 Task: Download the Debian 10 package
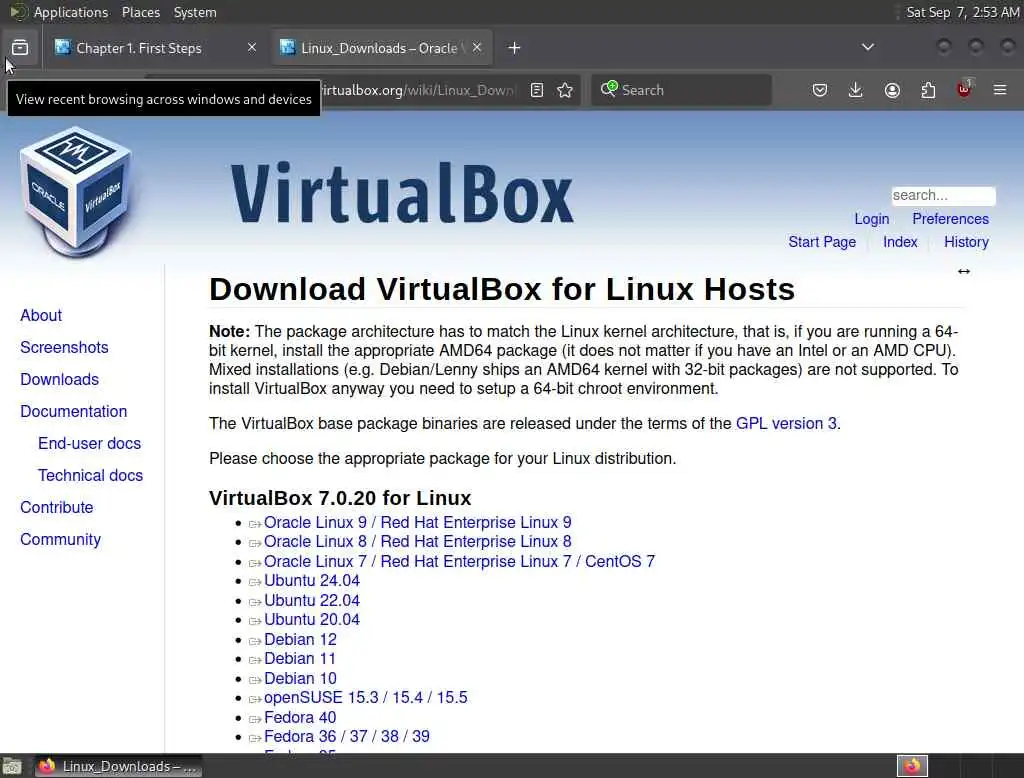click(x=300, y=678)
